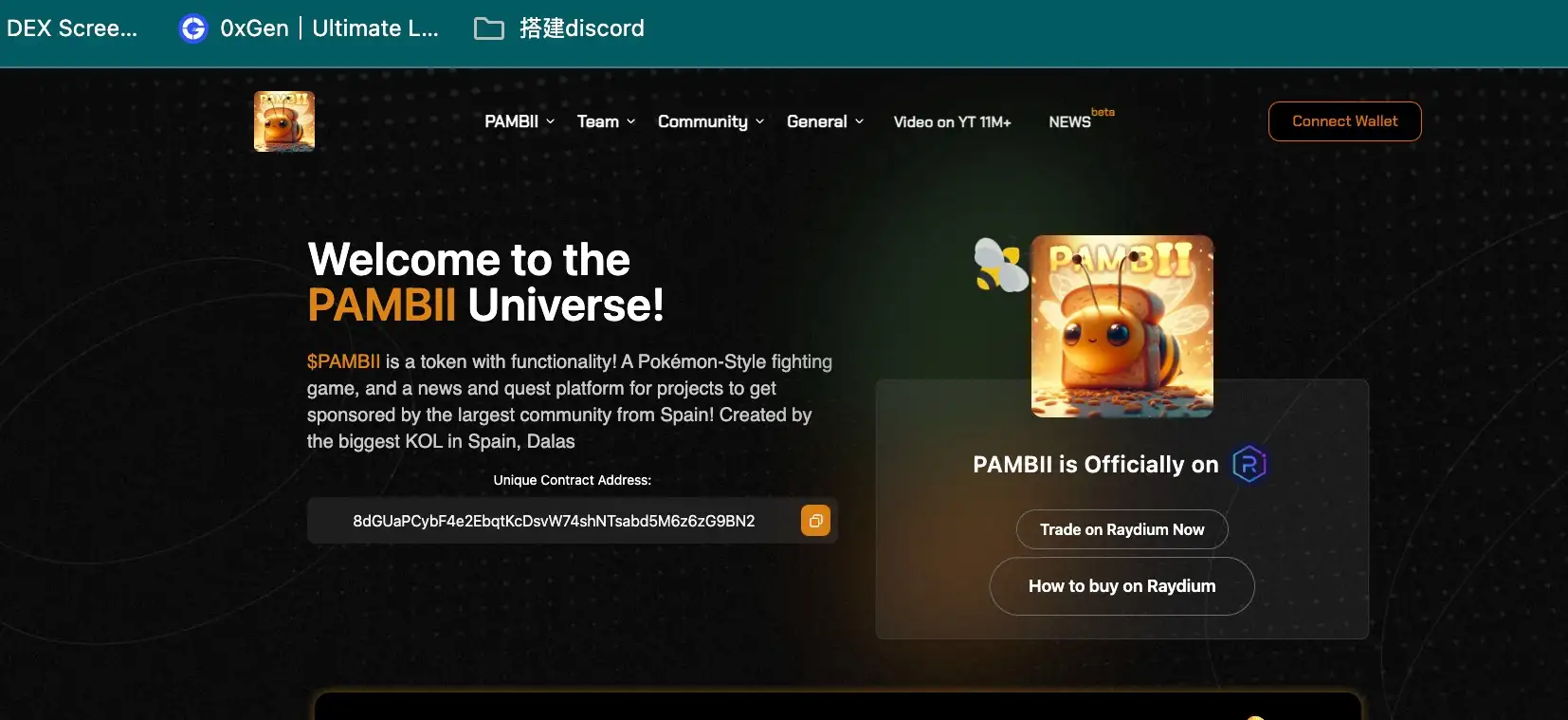Copy the contract address with copy icon
This screenshot has width=1568, height=720.
(815, 521)
